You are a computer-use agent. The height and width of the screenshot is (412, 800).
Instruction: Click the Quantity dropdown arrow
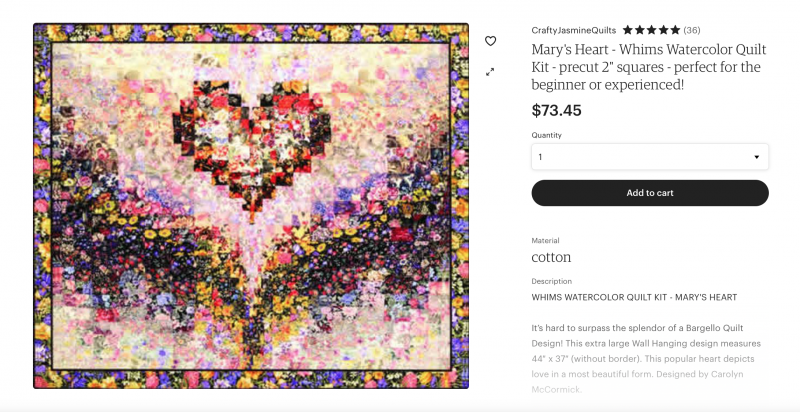tap(757, 157)
